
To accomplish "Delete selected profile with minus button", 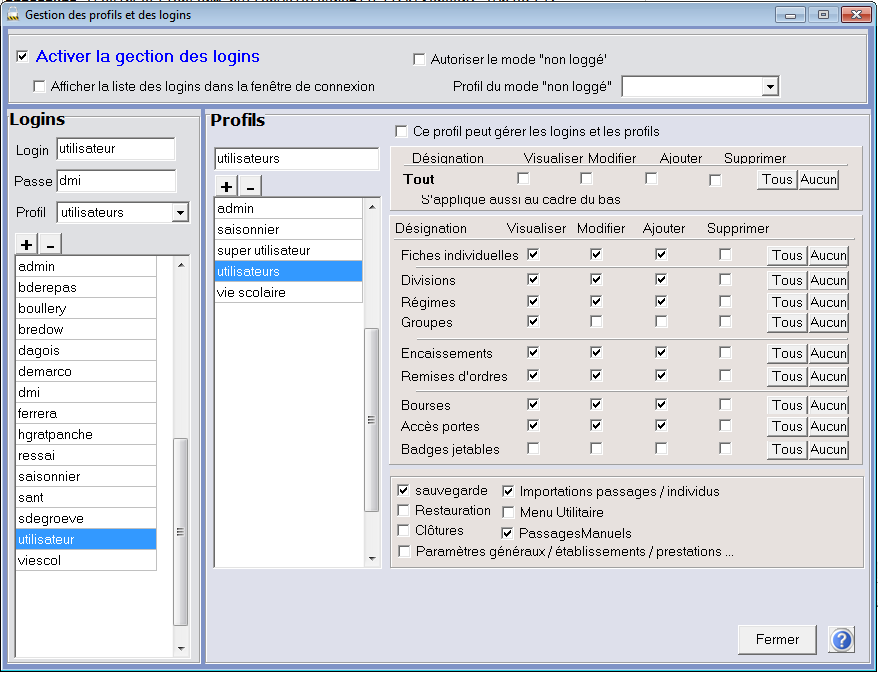I will pos(251,186).
